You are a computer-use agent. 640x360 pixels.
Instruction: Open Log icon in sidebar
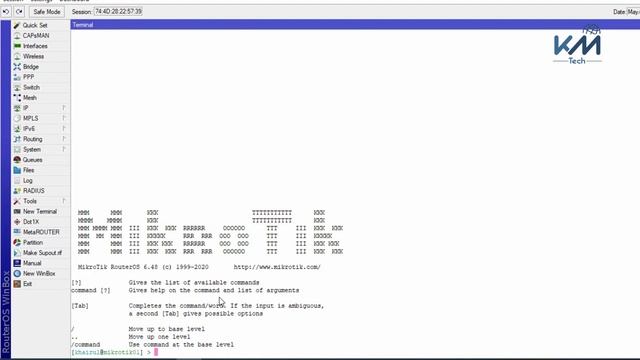pyautogui.click(x=17, y=180)
